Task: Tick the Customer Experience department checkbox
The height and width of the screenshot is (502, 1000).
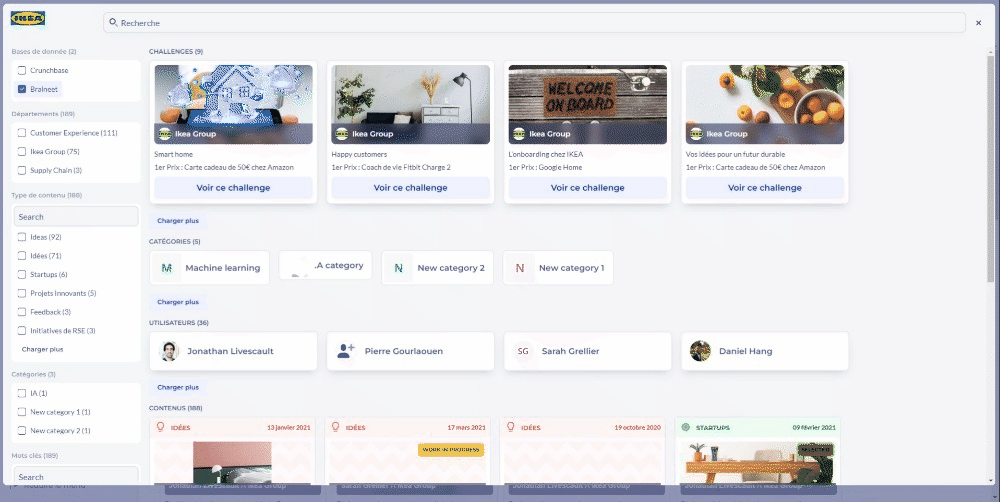Action: (x=22, y=133)
